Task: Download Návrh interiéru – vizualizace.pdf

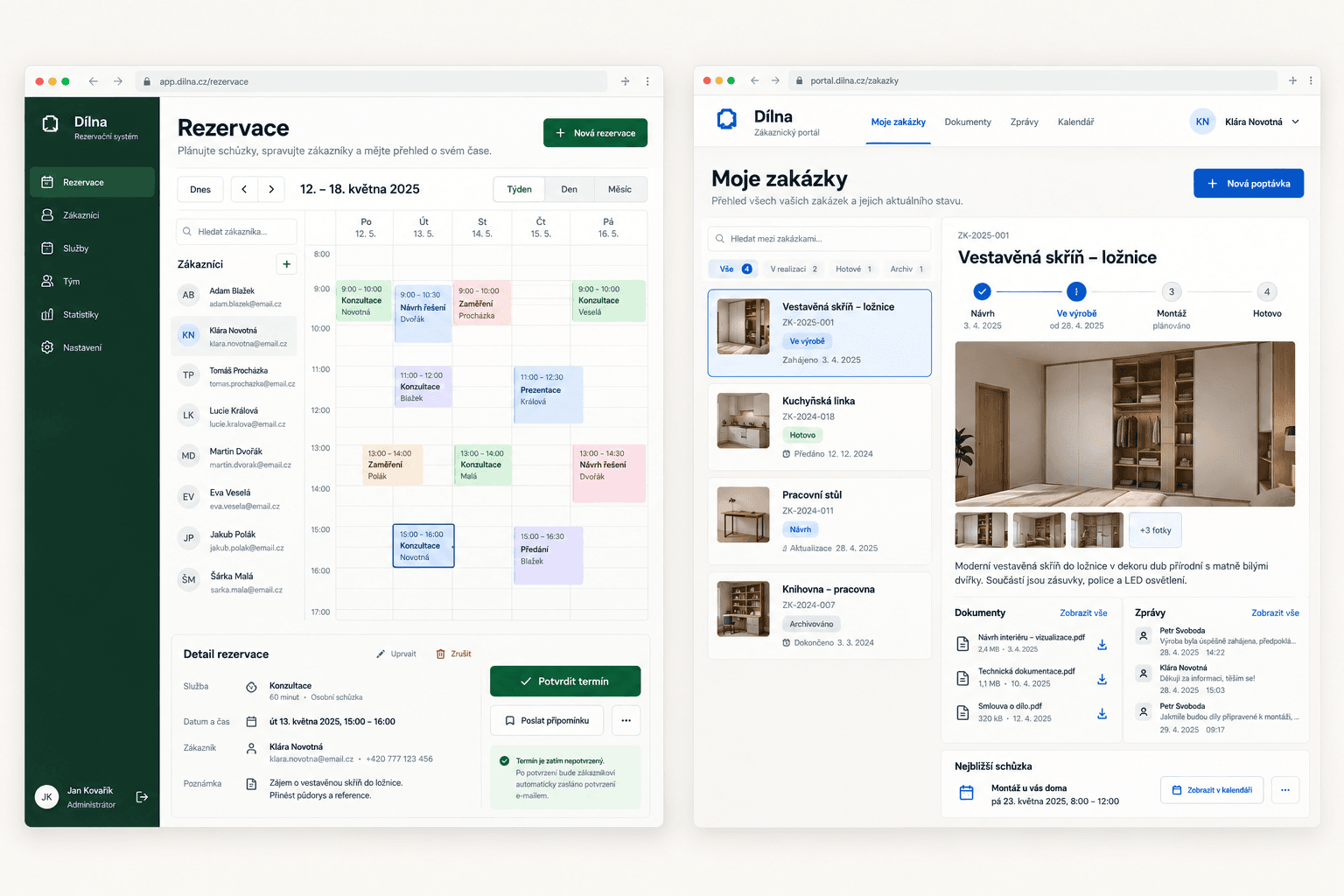Action: (x=1102, y=645)
